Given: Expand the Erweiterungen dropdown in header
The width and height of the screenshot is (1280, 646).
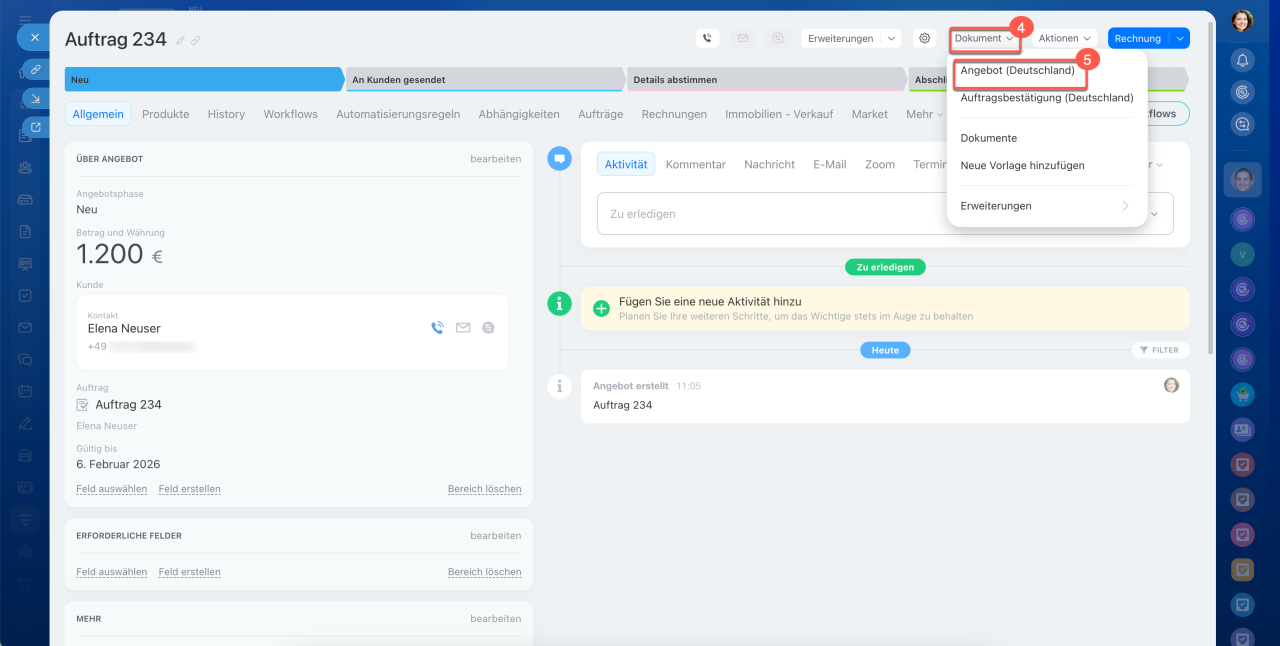Looking at the screenshot, I should [851, 38].
